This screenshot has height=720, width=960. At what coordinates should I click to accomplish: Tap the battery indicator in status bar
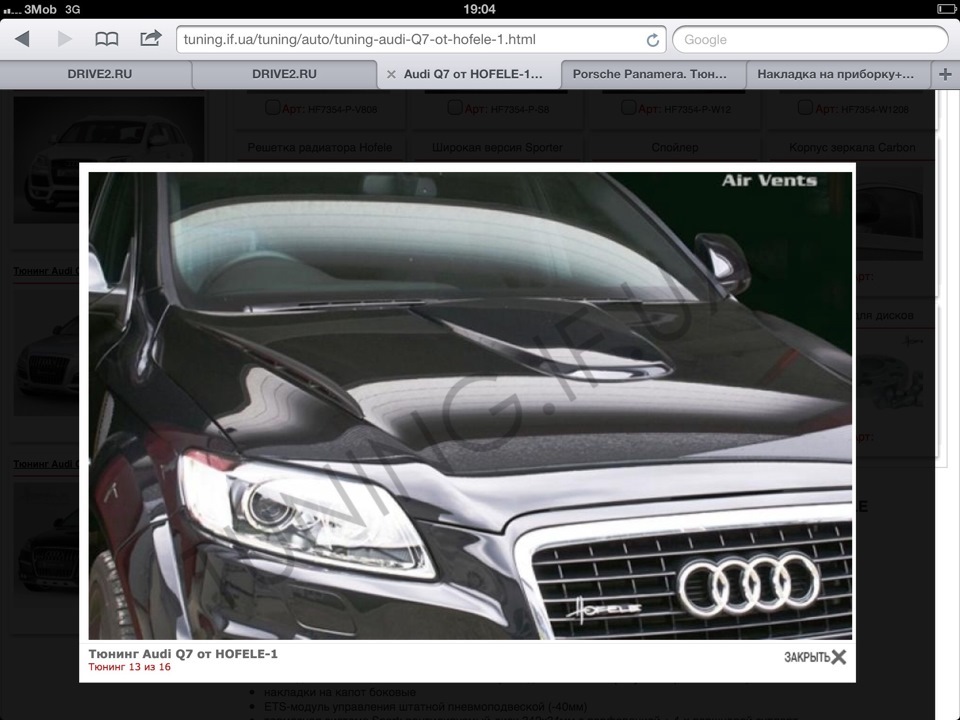946,9
